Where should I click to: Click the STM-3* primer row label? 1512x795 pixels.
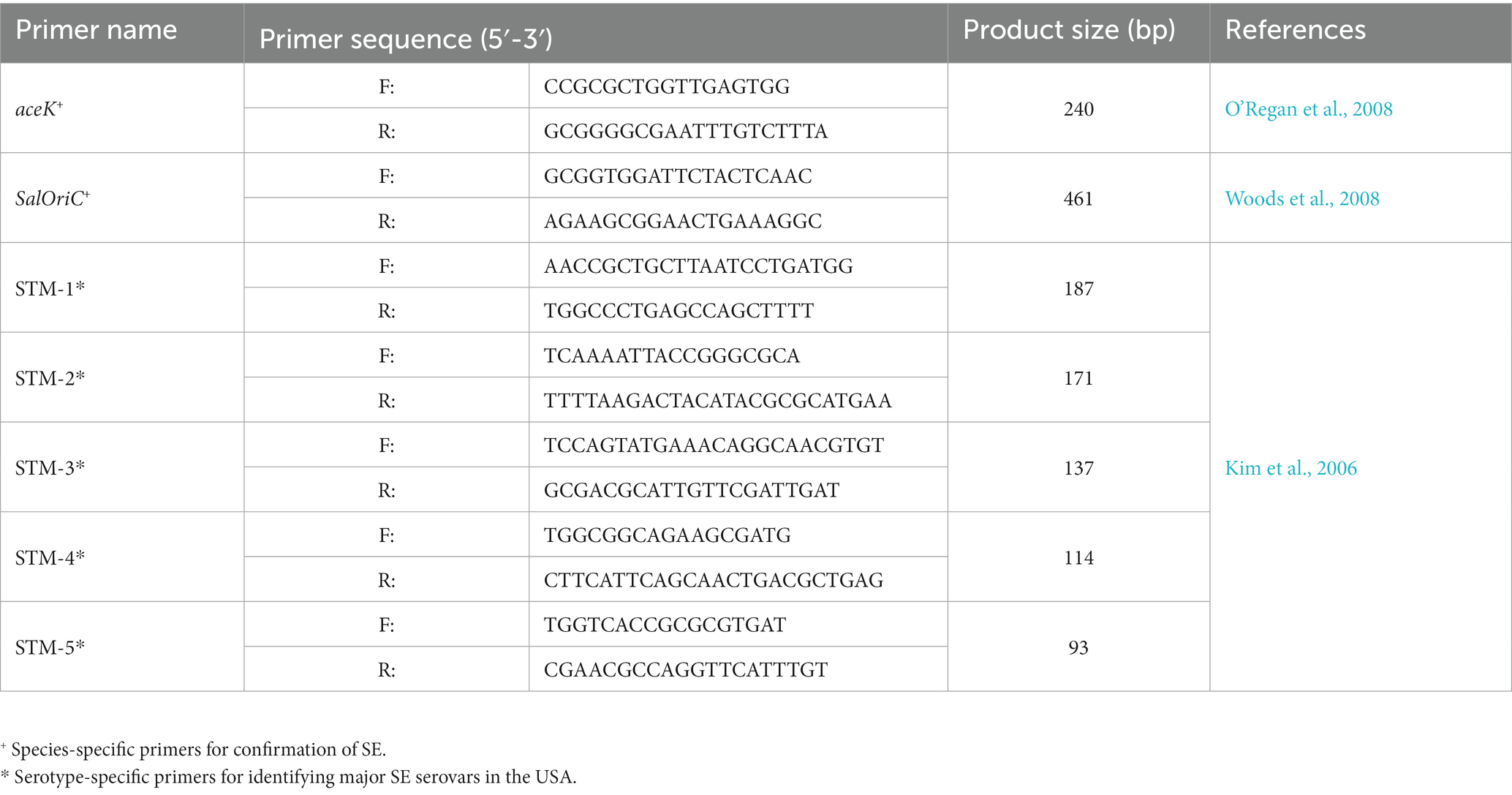point(50,467)
